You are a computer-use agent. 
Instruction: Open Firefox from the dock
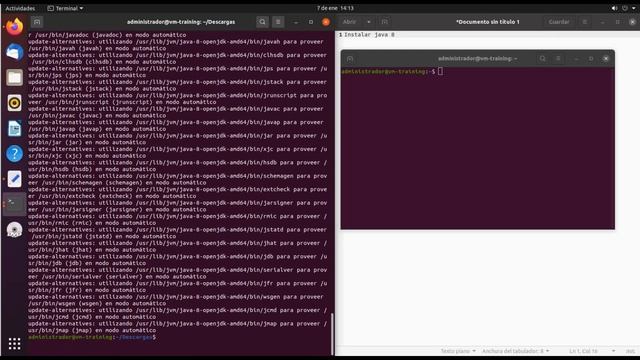point(15,27)
